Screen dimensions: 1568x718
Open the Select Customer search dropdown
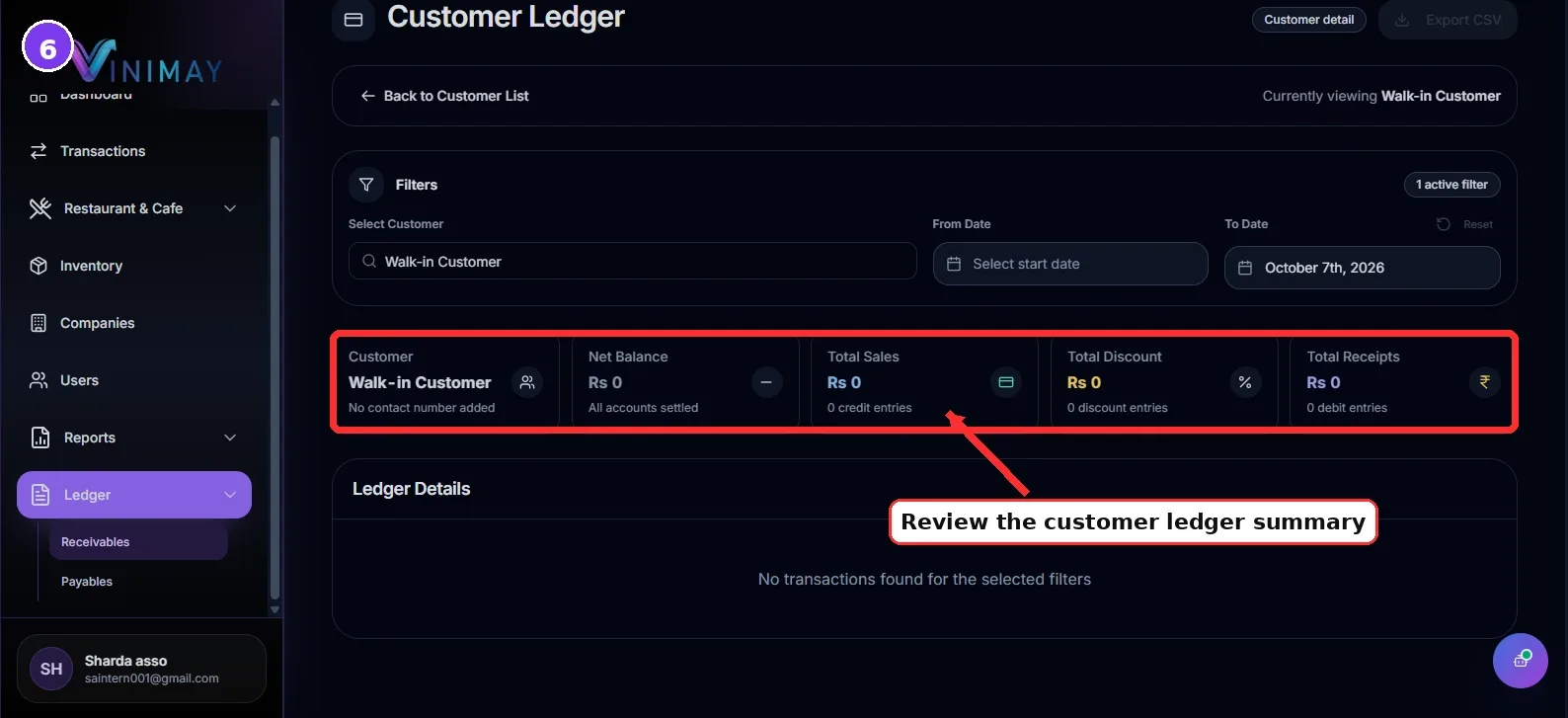coord(633,262)
